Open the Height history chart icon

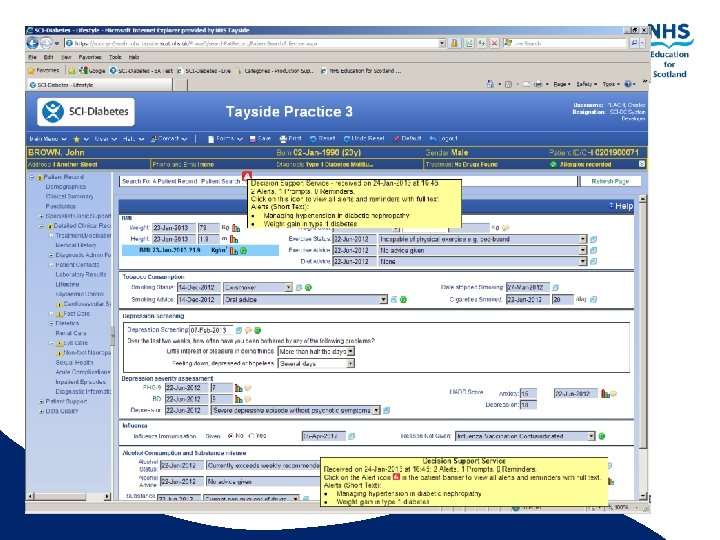(x=234, y=239)
